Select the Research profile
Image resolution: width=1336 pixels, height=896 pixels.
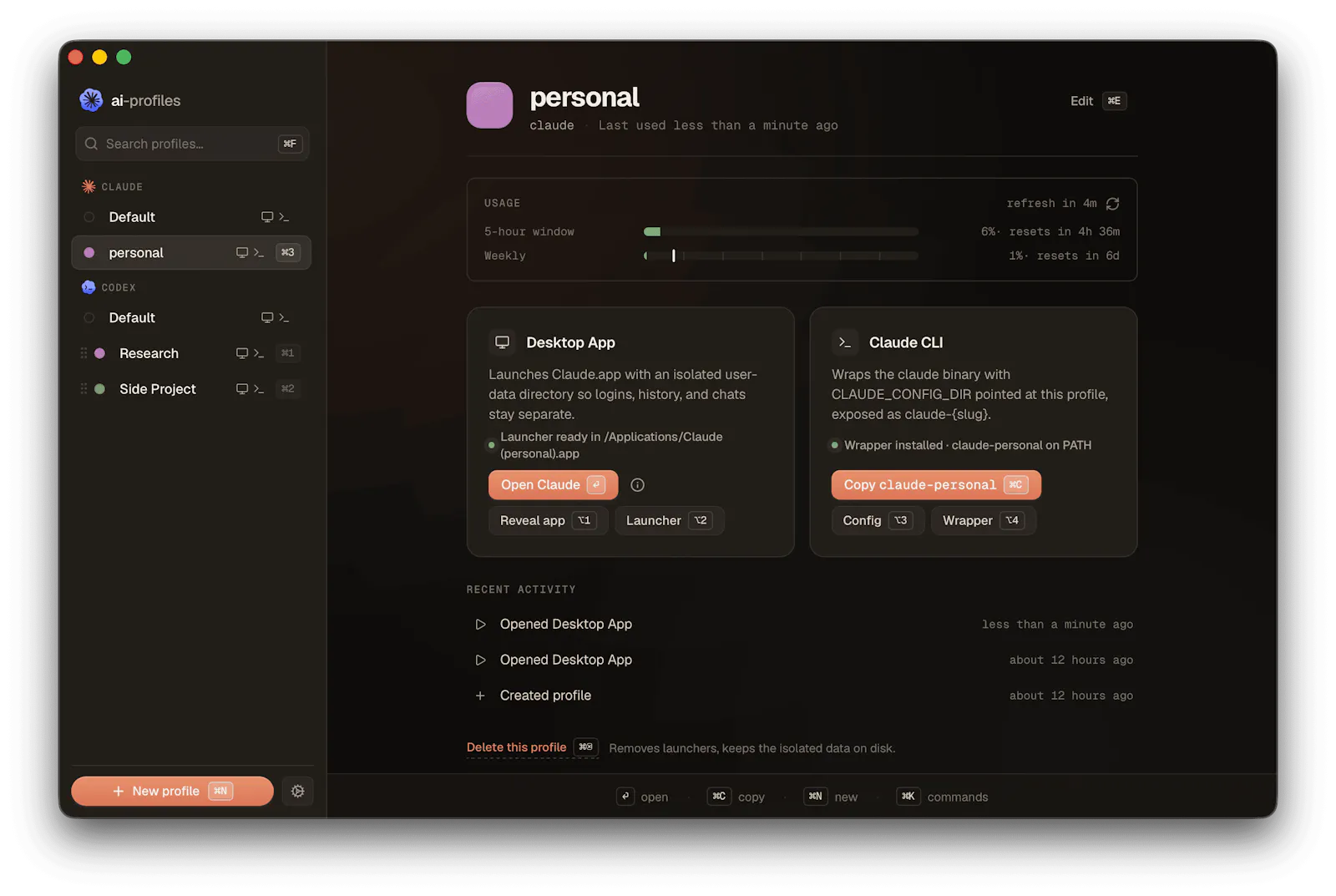click(x=191, y=353)
